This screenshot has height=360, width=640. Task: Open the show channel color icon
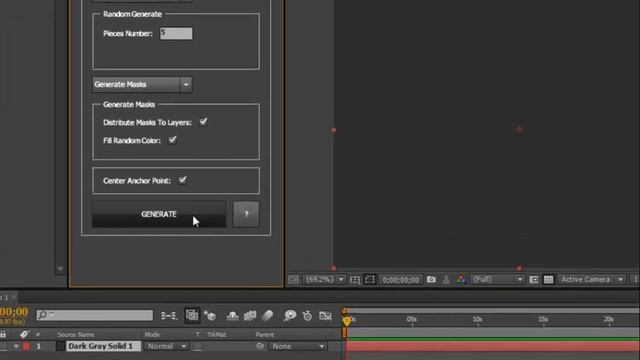point(461,280)
